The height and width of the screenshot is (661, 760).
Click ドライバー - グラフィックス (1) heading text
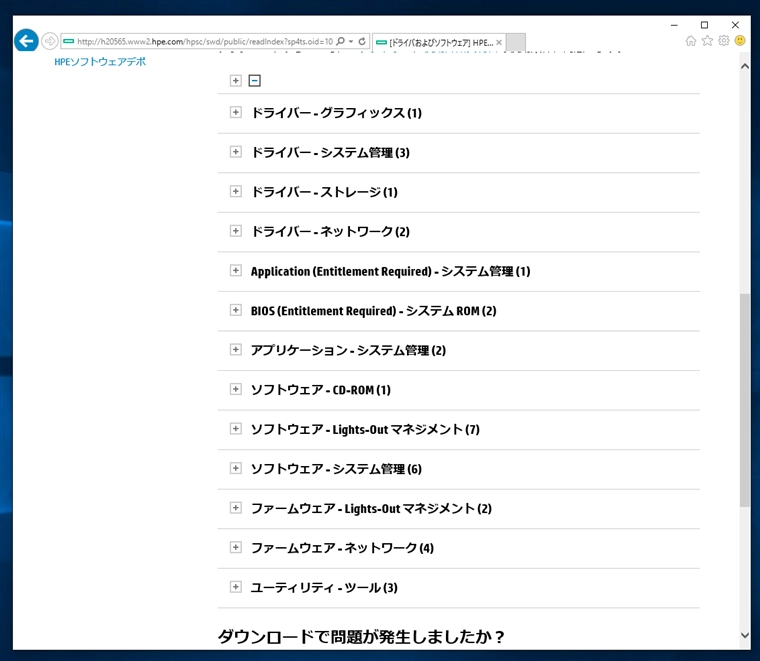click(x=336, y=113)
